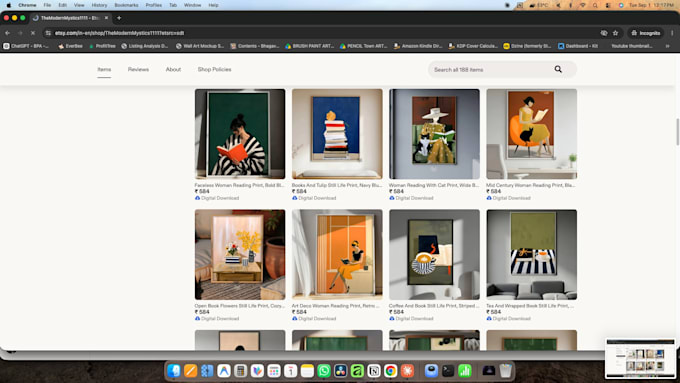Open Notion from the dock
Image resolution: width=680 pixels, height=383 pixels.
374,370
